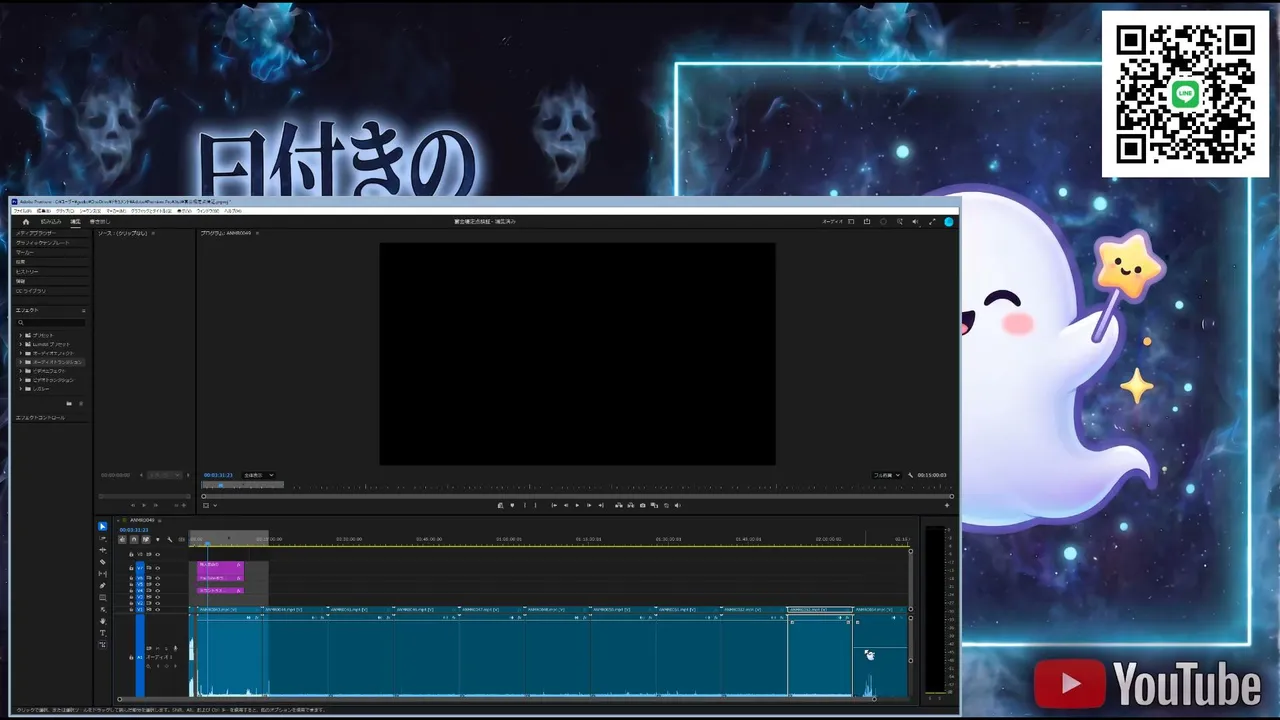Screen dimensions: 1280x720
Task: Select the Ripple Edit tool
Action: [102, 550]
